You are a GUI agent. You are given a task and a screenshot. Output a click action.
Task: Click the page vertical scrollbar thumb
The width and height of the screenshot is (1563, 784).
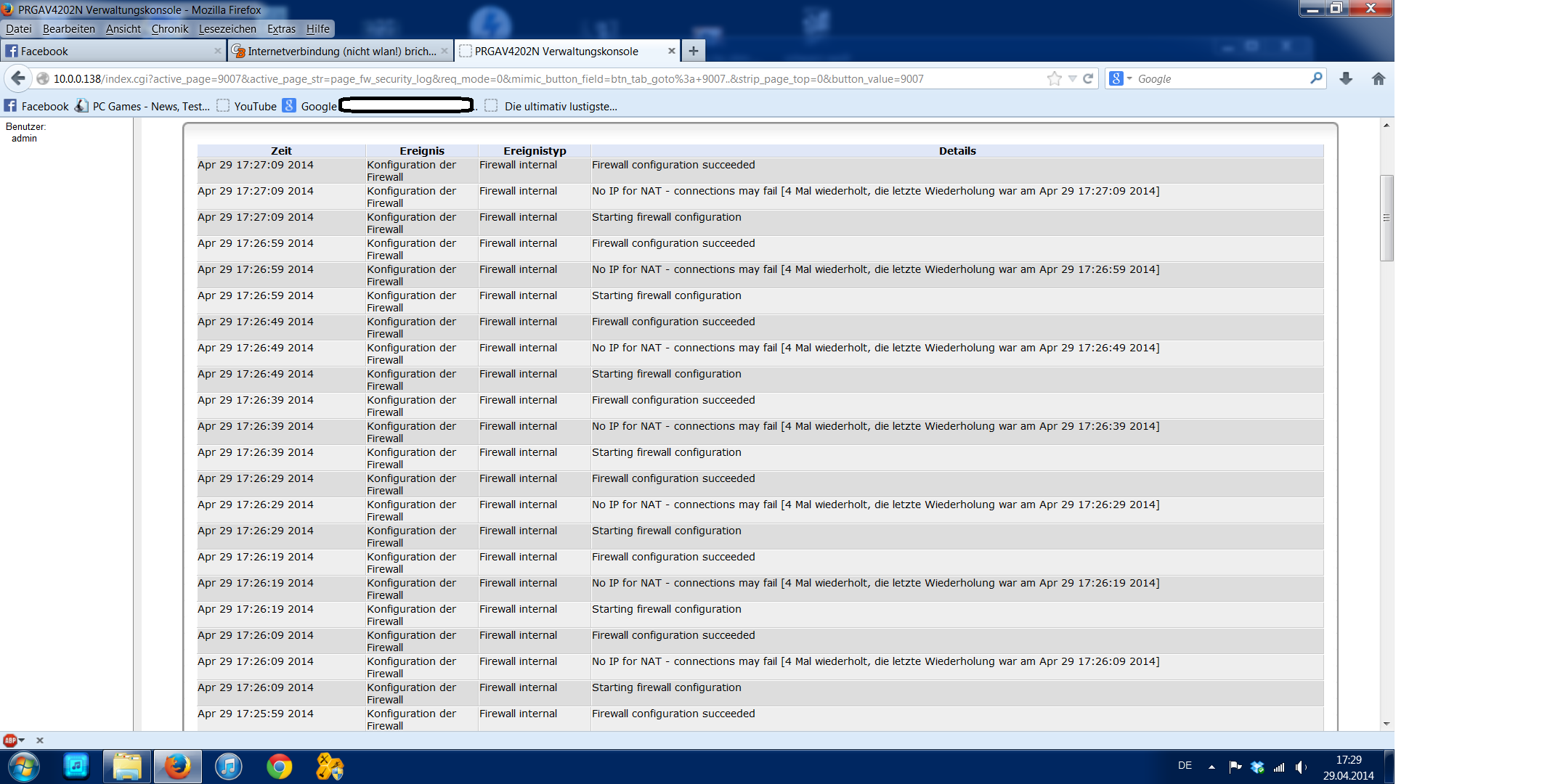pos(1387,218)
